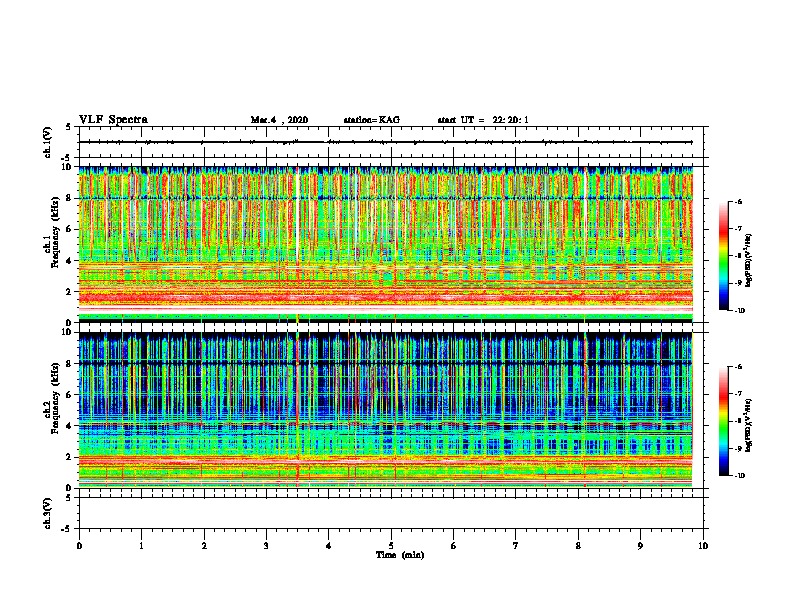Click the 0 minute tick on time axis
The width and height of the screenshot is (792, 612).
click(x=79, y=546)
